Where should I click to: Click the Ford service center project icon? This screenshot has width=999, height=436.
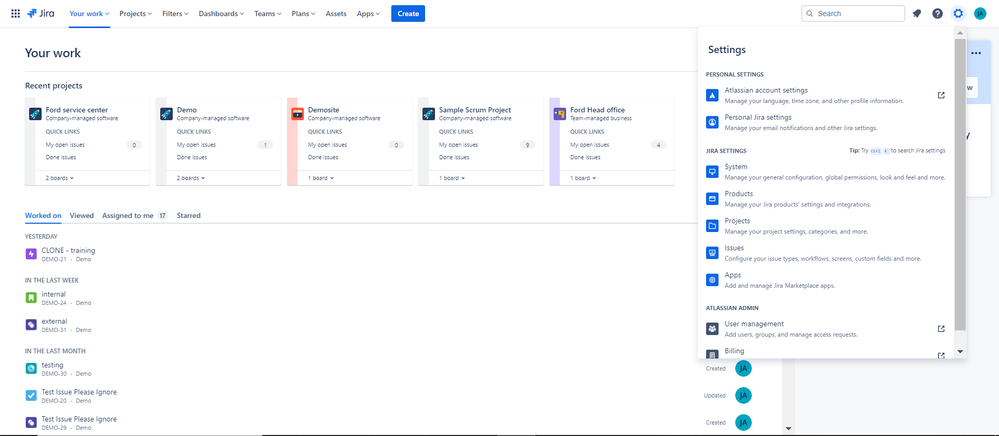coord(36,113)
